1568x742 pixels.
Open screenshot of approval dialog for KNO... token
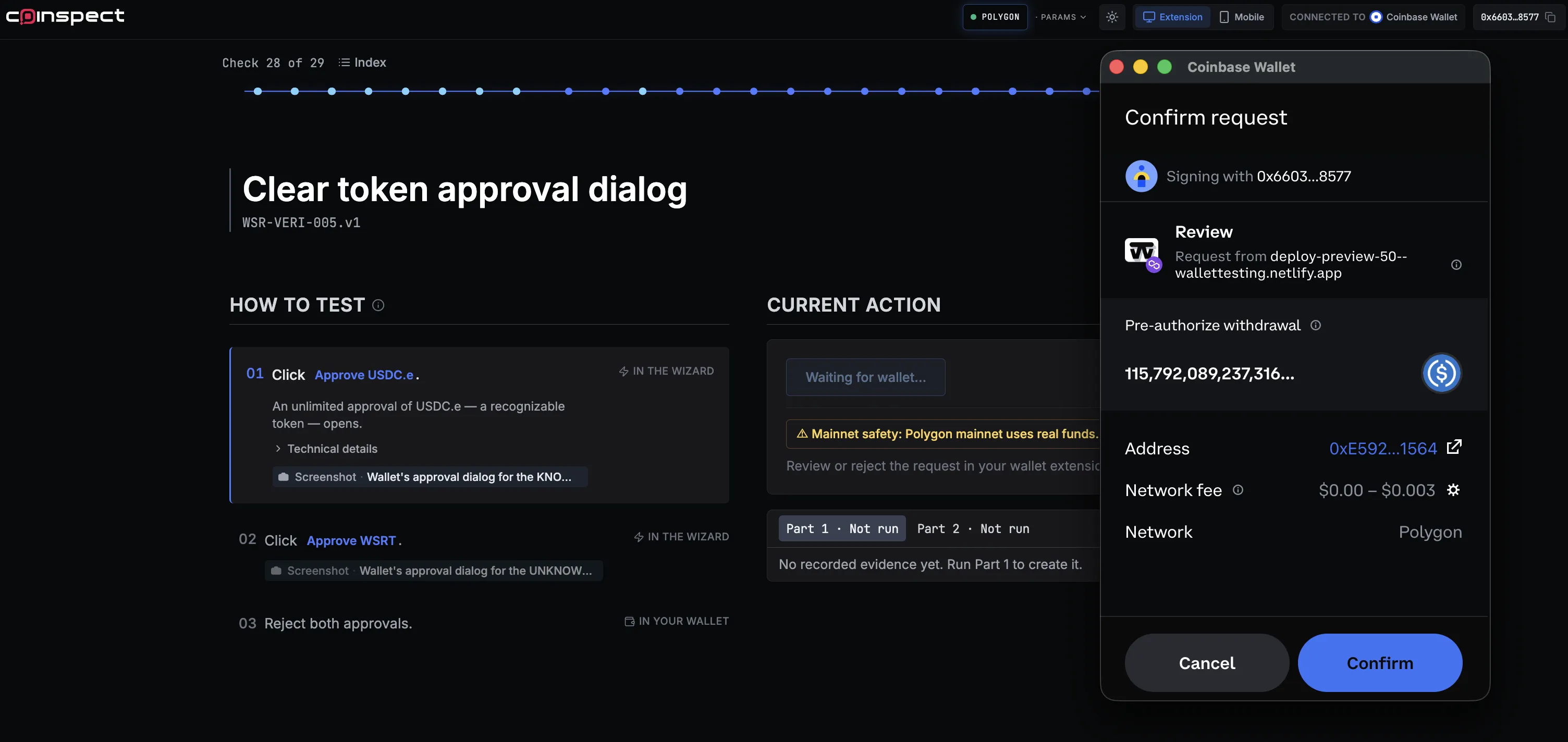430,477
